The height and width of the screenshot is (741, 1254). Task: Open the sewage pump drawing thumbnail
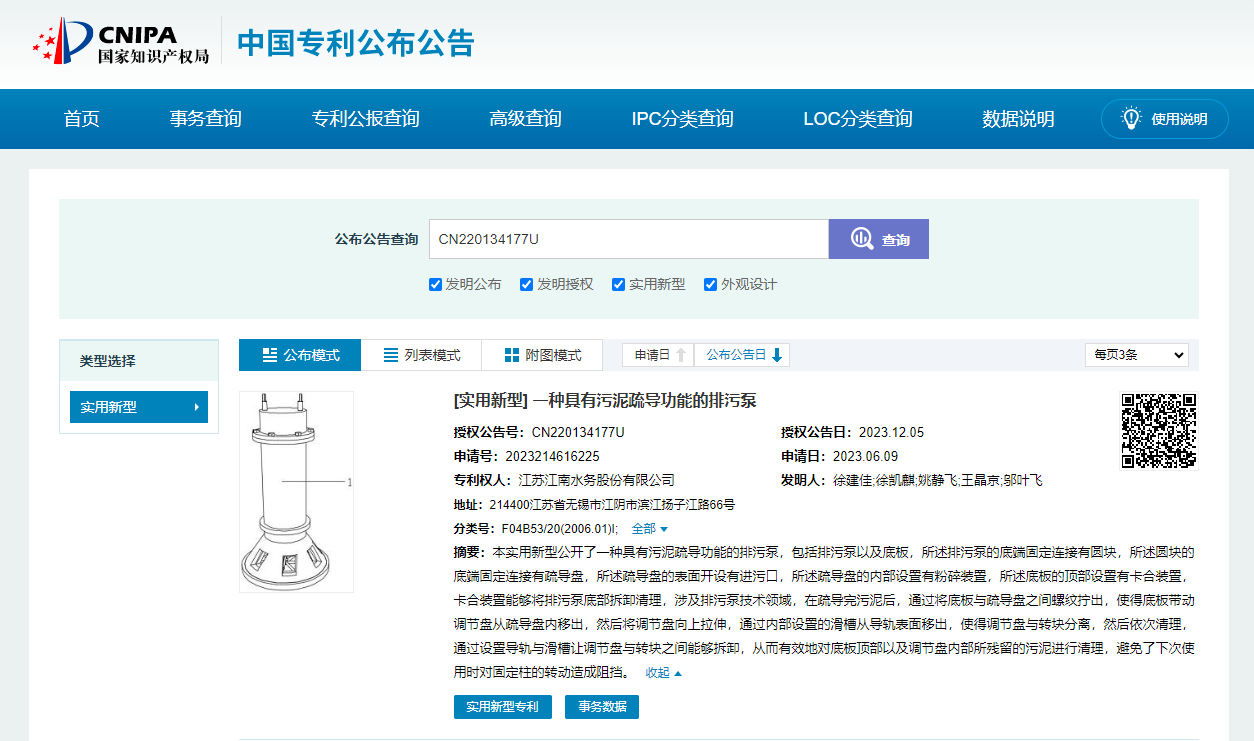click(x=296, y=492)
